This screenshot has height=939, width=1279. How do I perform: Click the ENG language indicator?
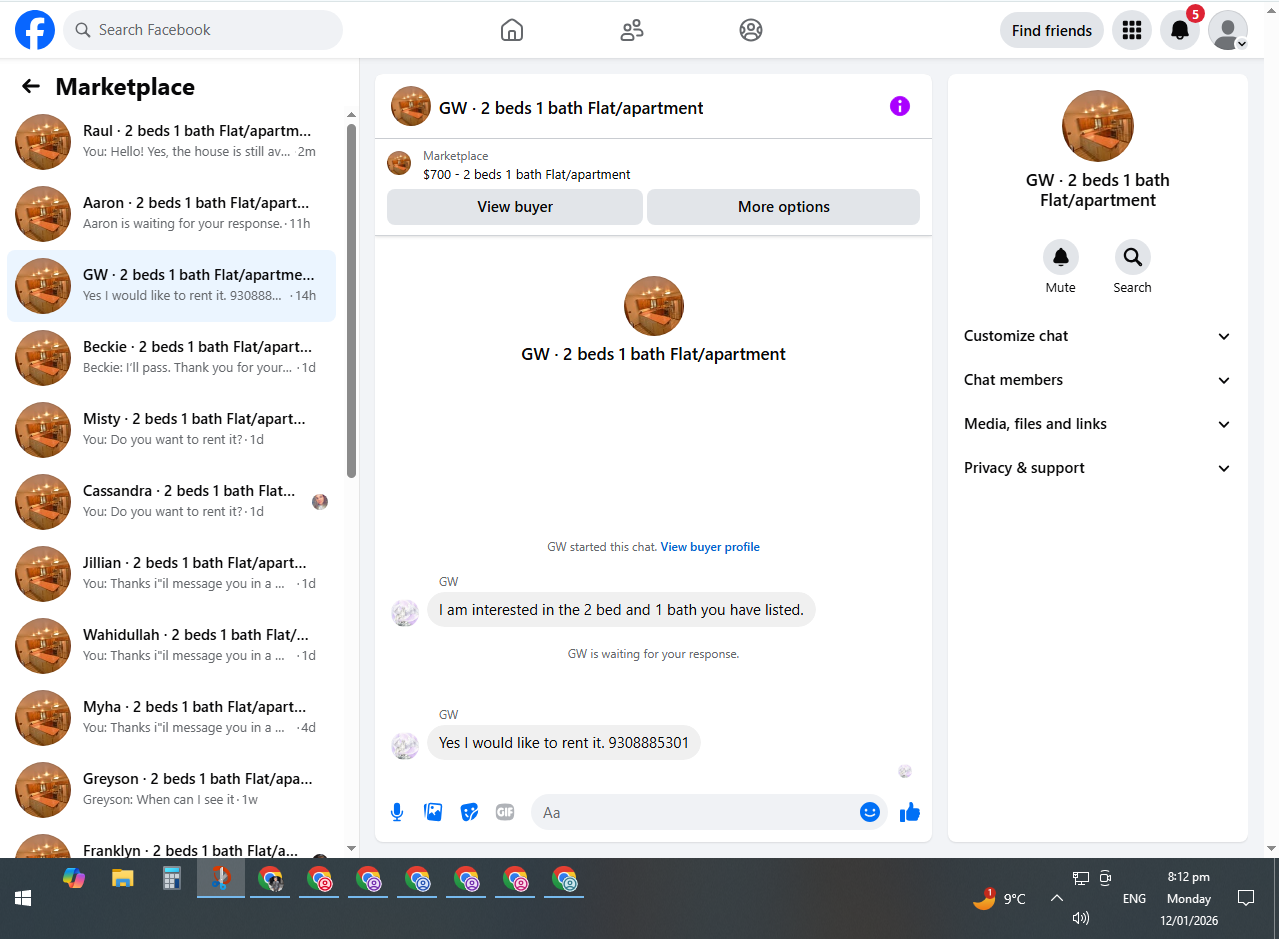1134,899
